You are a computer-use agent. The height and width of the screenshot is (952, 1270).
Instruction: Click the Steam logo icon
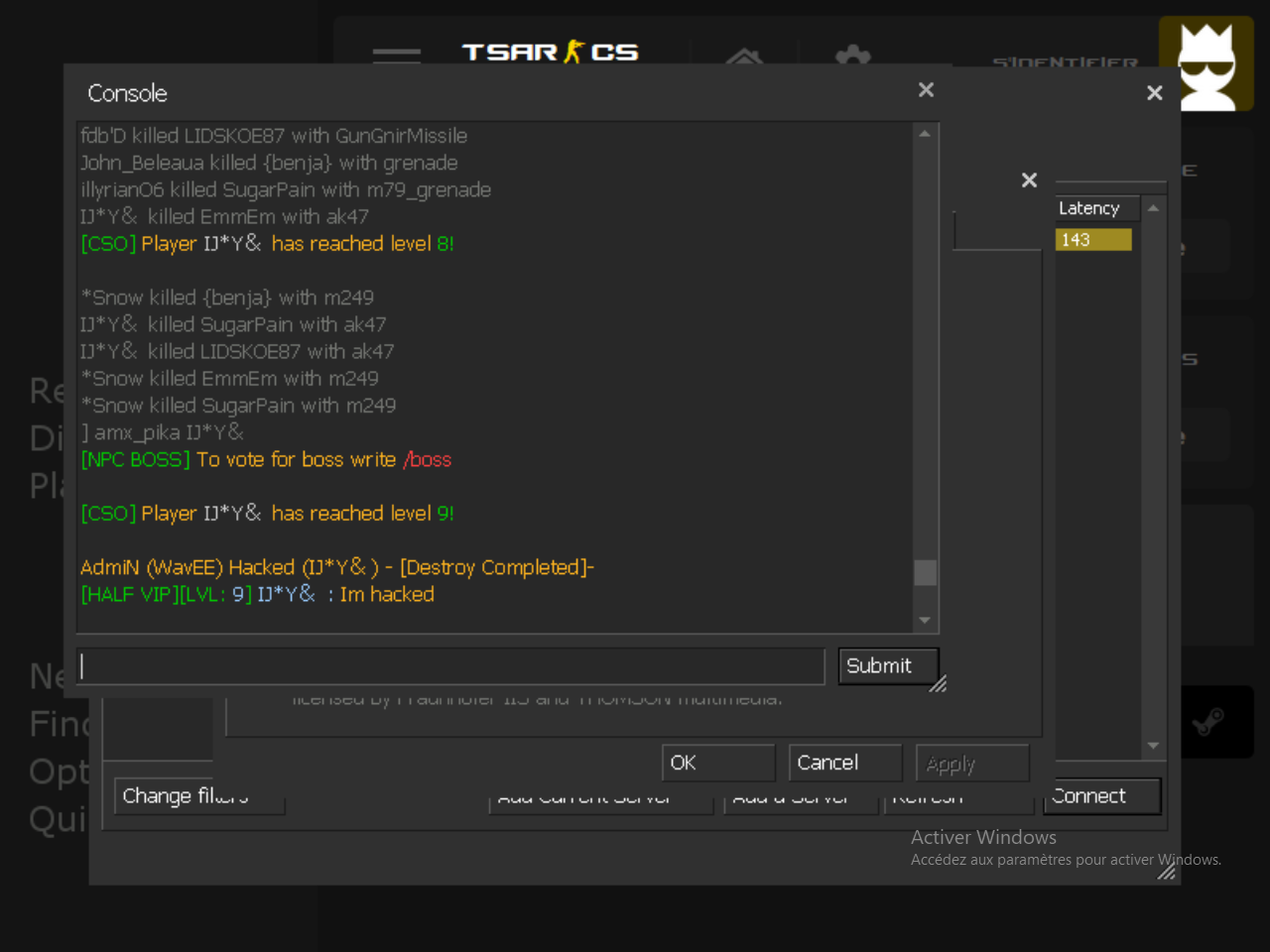coord(1207,722)
